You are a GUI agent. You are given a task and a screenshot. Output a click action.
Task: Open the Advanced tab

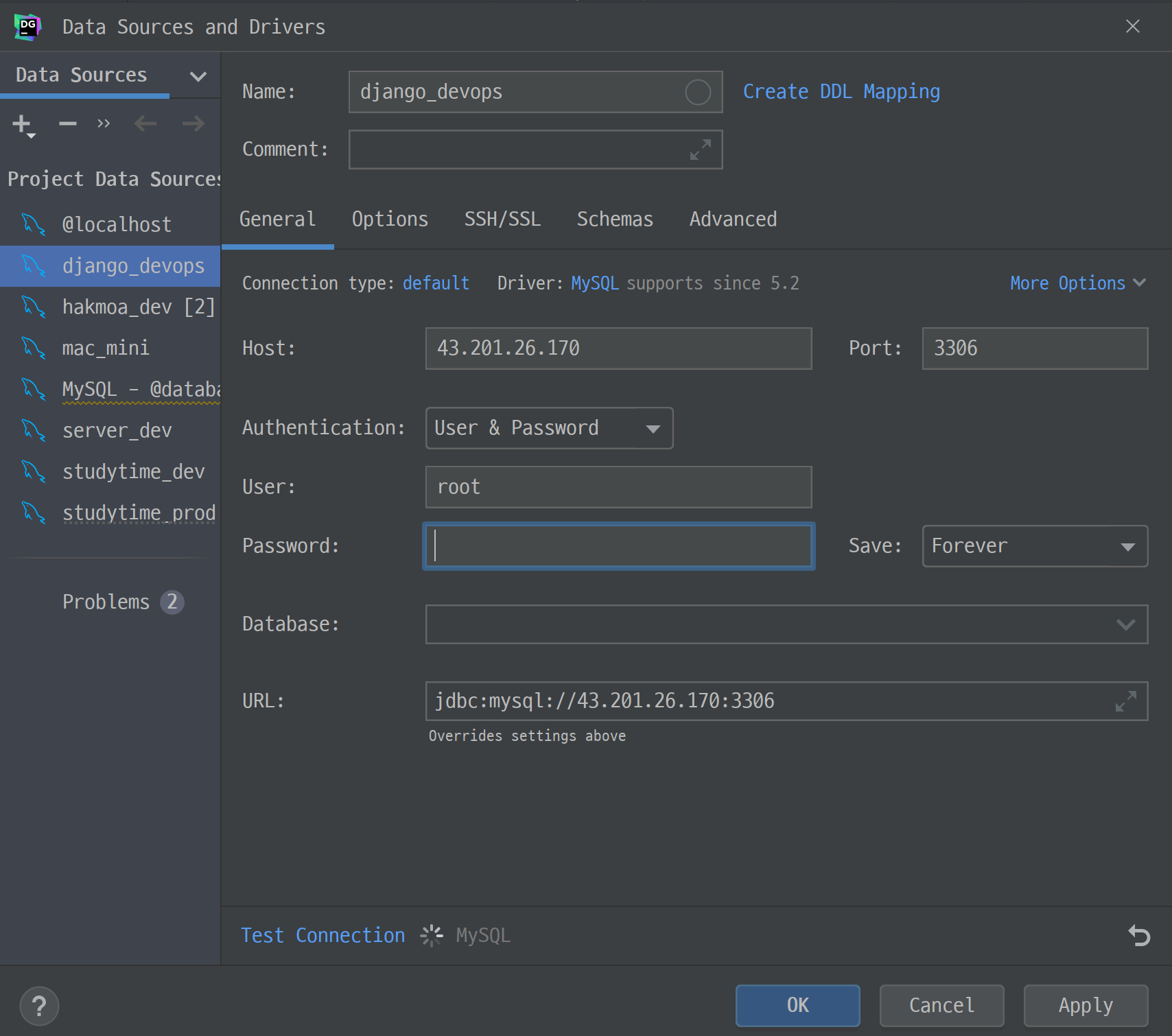733,220
